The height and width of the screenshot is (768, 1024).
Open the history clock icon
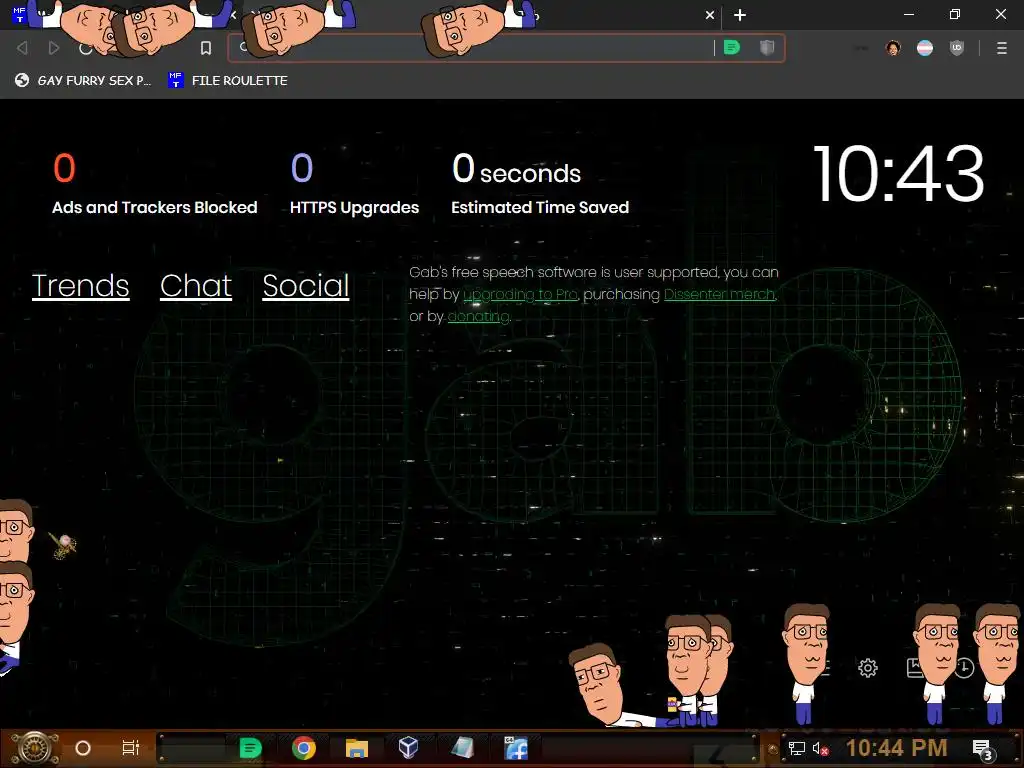[x=965, y=667]
